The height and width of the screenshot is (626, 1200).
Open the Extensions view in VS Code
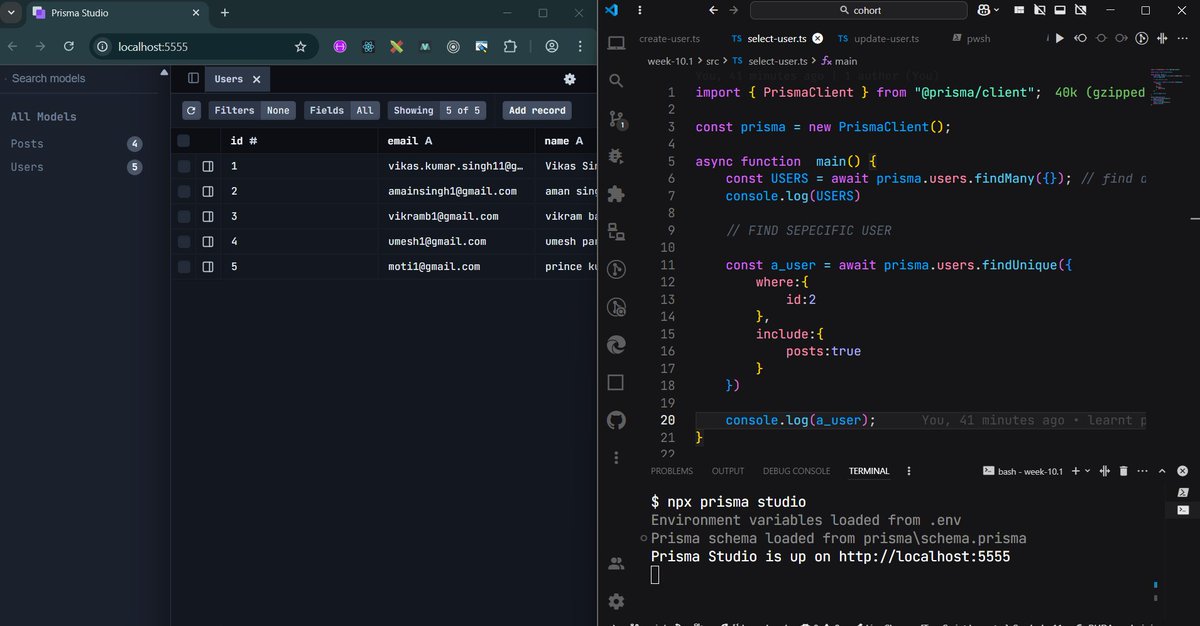click(x=616, y=194)
